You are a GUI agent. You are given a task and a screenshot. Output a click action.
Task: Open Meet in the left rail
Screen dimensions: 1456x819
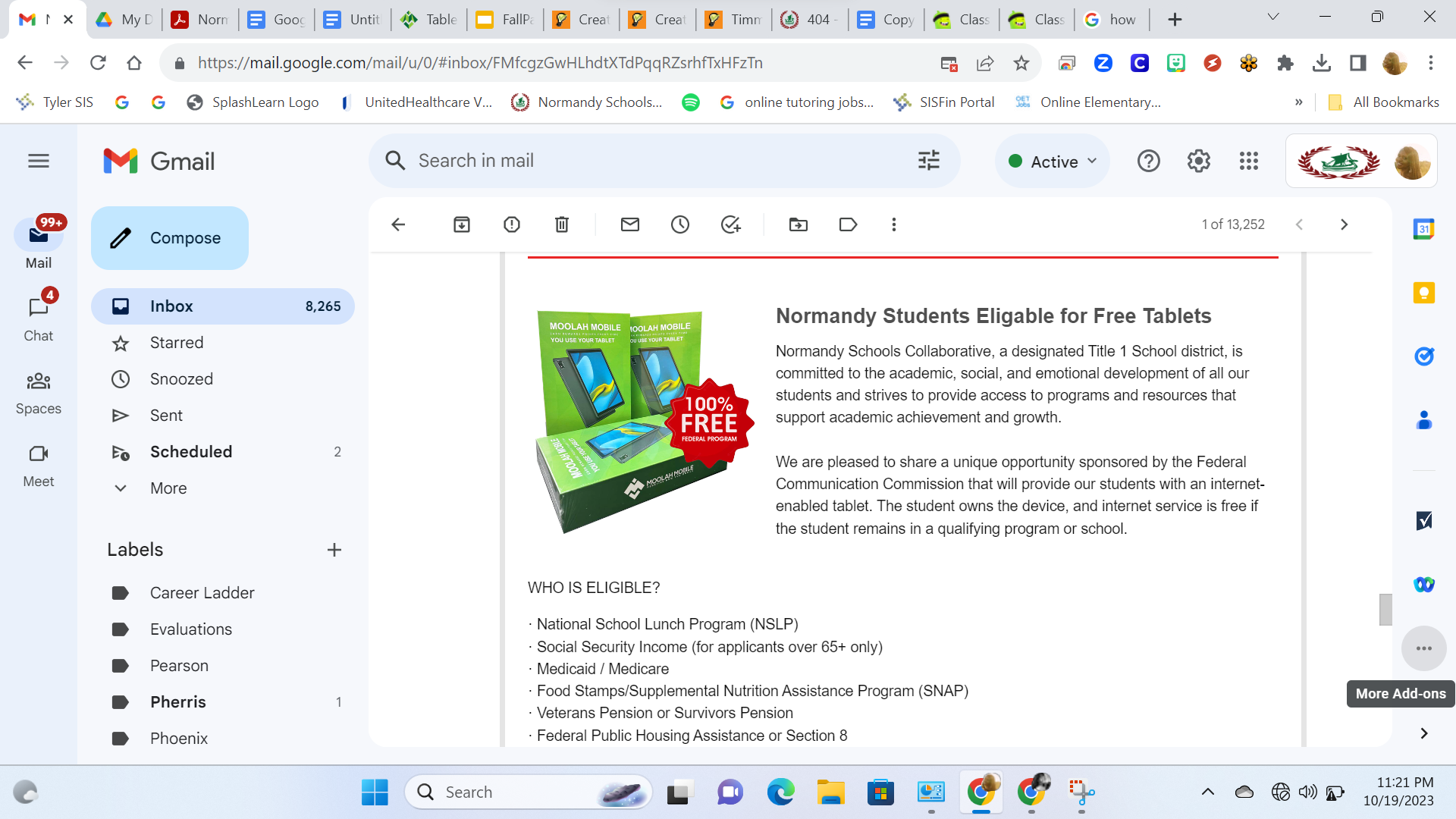click(x=39, y=465)
